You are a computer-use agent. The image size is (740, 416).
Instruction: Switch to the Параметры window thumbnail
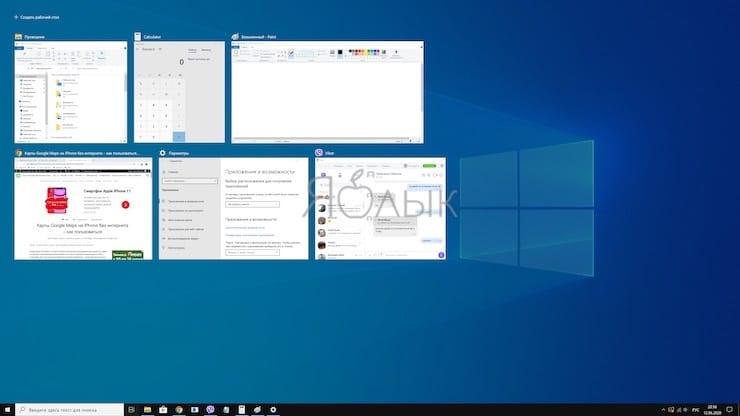[x=234, y=208]
